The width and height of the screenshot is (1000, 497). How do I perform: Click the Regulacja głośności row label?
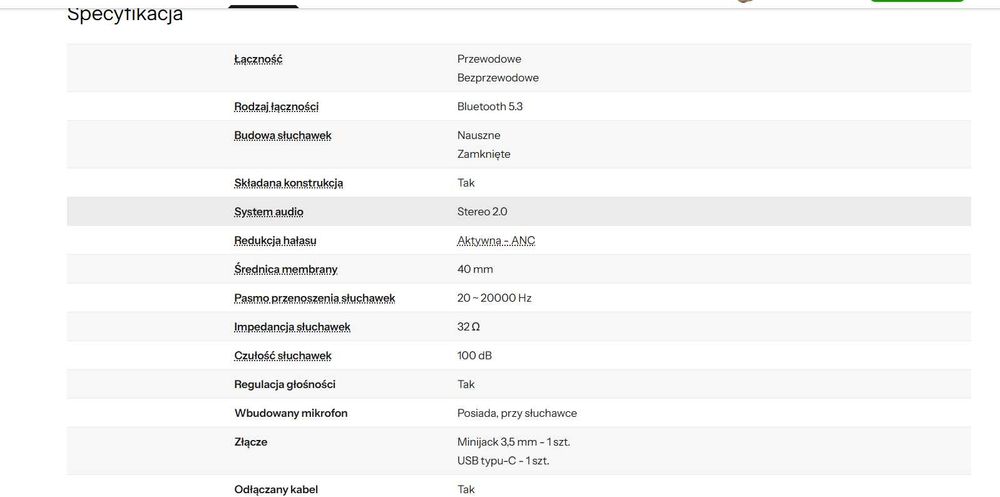point(284,384)
